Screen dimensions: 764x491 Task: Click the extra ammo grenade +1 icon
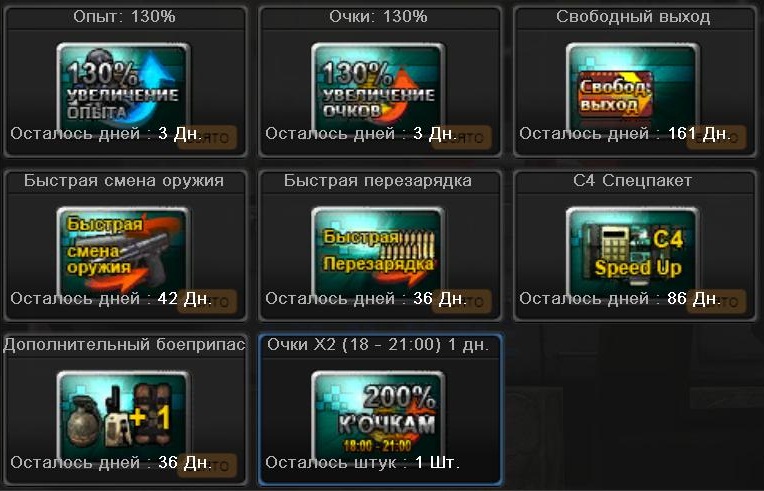point(123,414)
